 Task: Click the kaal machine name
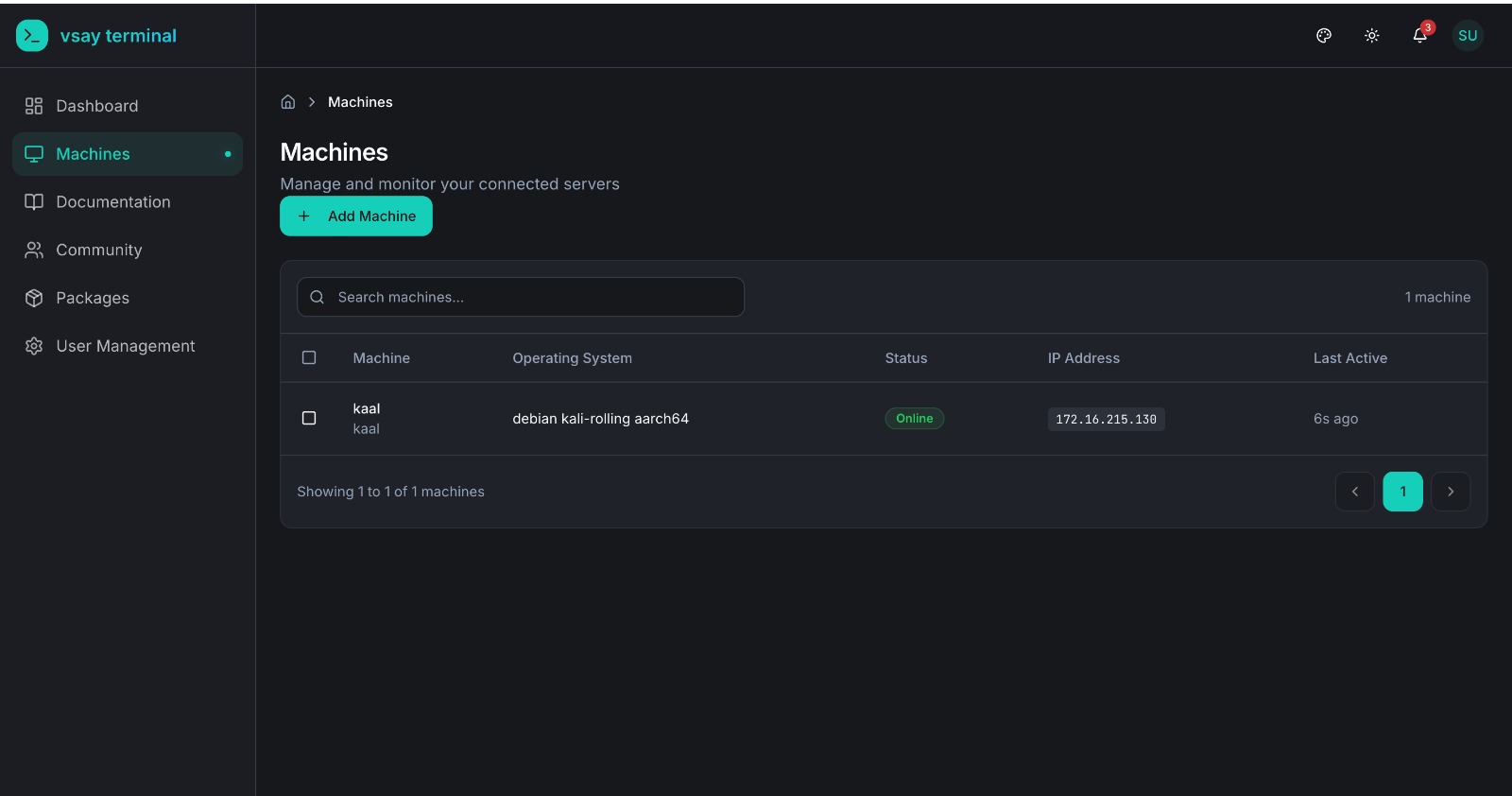coord(367,408)
